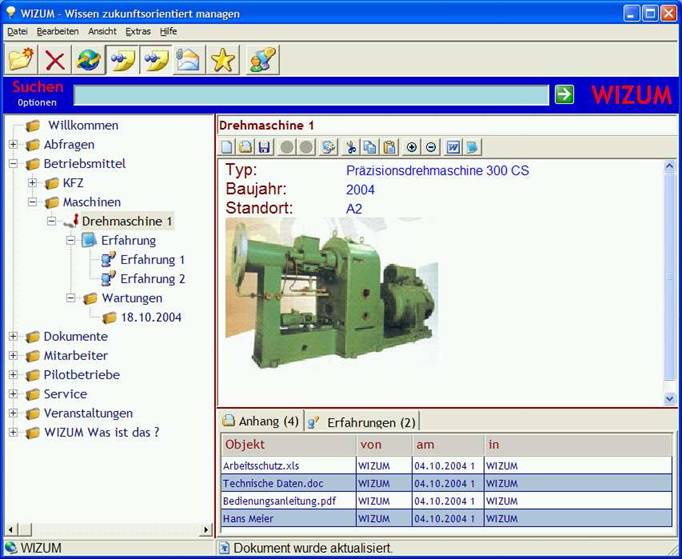This screenshot has height=559, width=682.
Task: Click the yellow arrow icon beside the envelope
Action: pos(156,60)
